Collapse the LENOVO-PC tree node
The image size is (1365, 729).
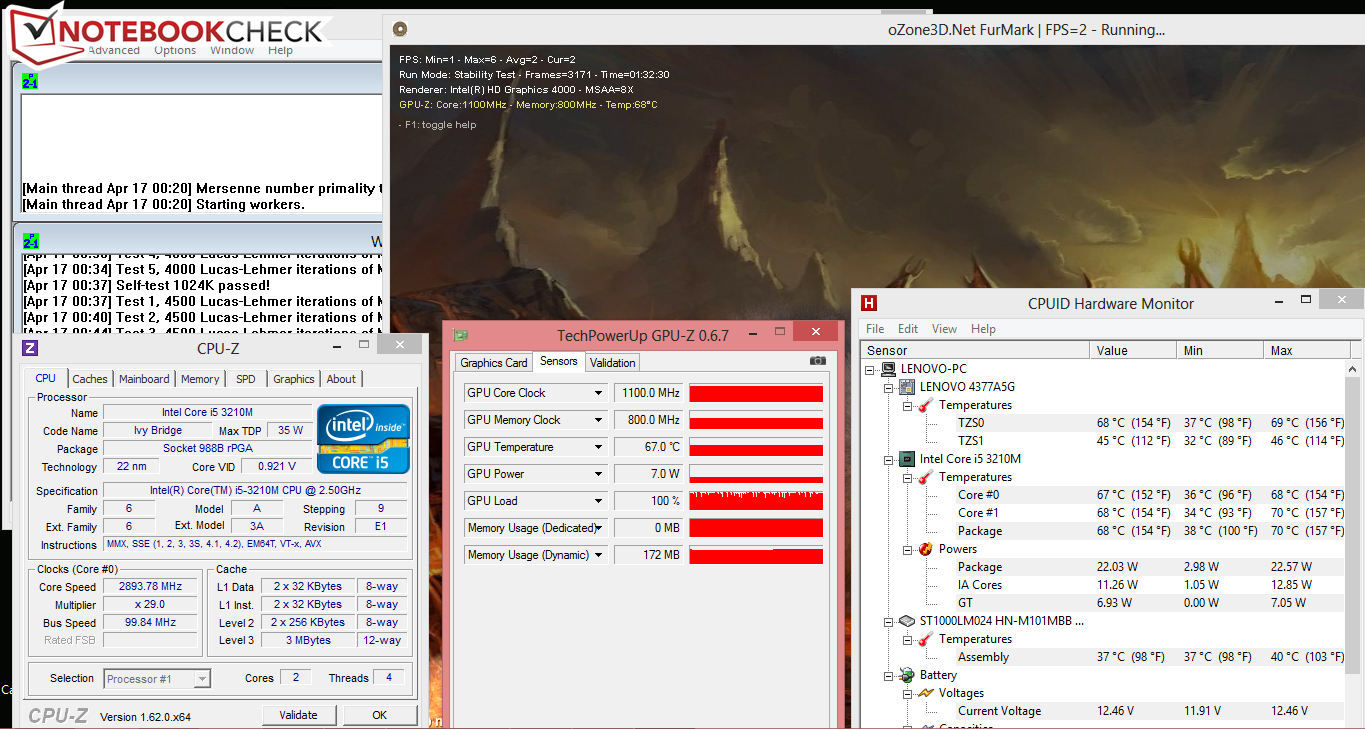[x=871, y=369]
